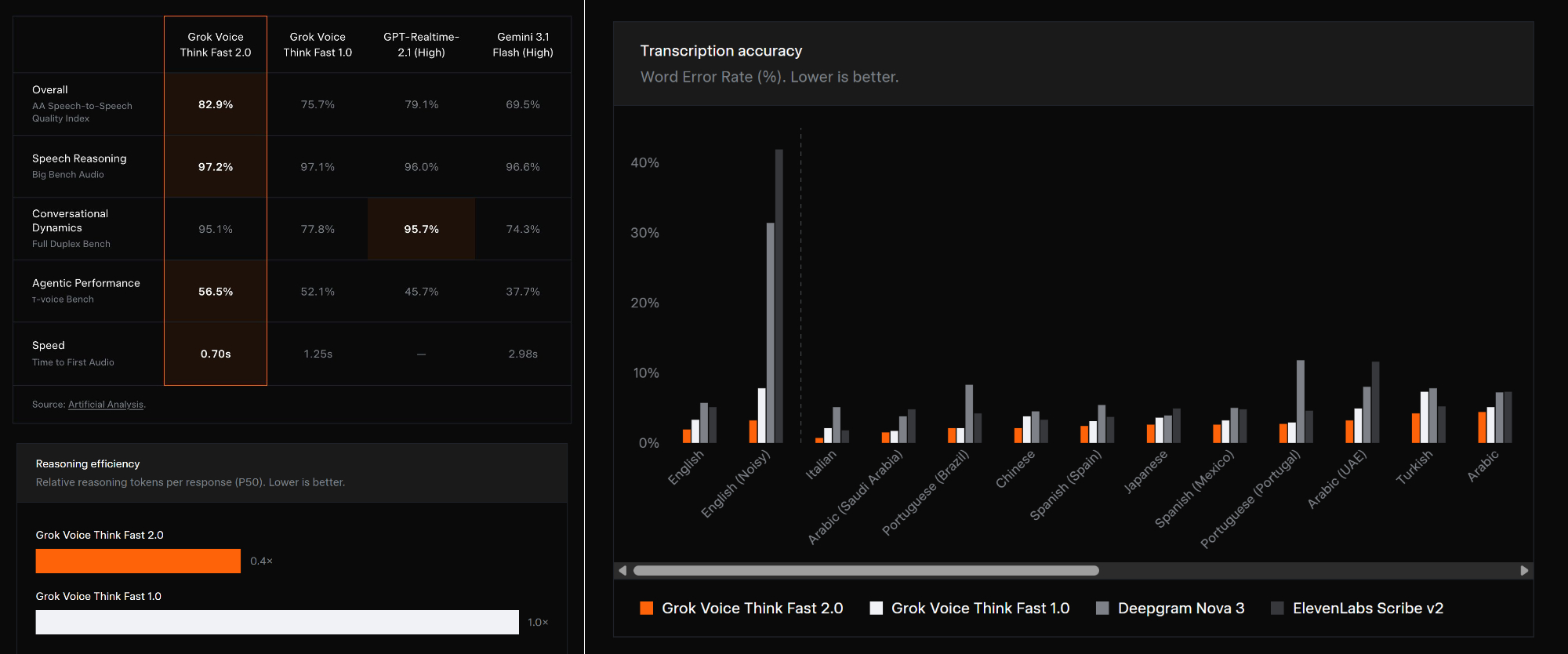Click the 82.9% Overall score cell
This screenshot has width=1568, height=654.
click(216, 104)
